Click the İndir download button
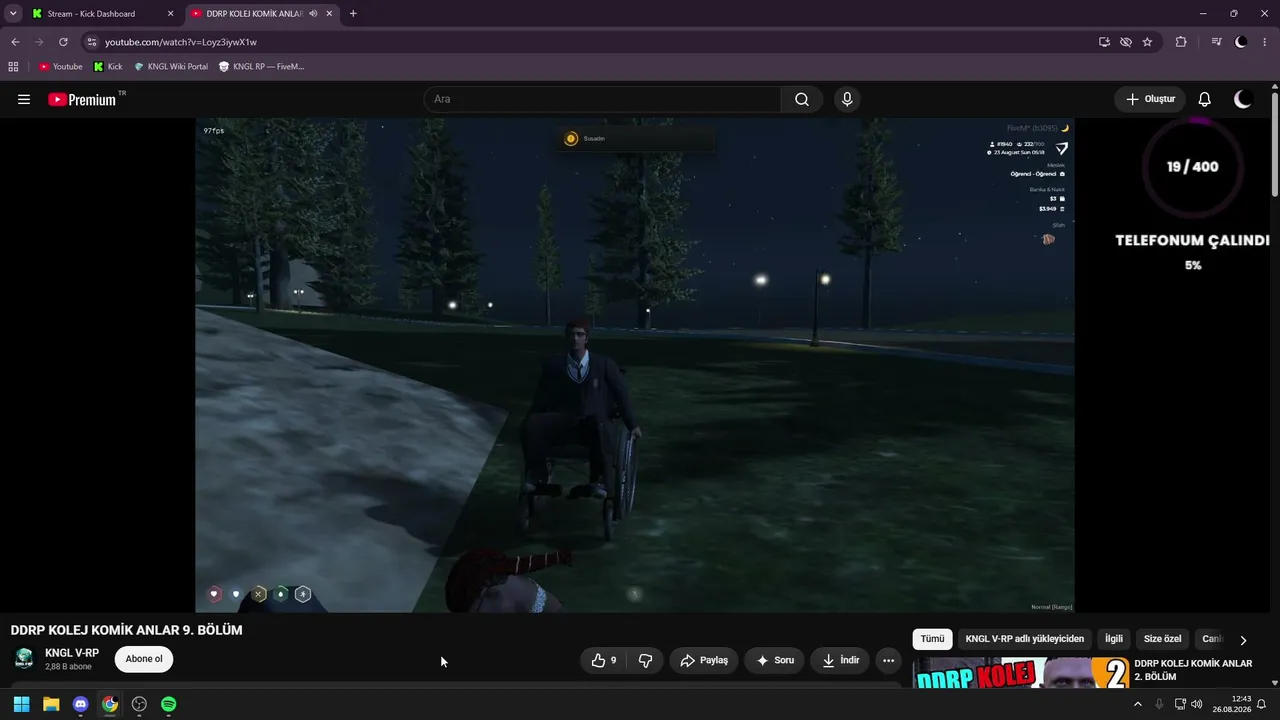 pos(840,660)
